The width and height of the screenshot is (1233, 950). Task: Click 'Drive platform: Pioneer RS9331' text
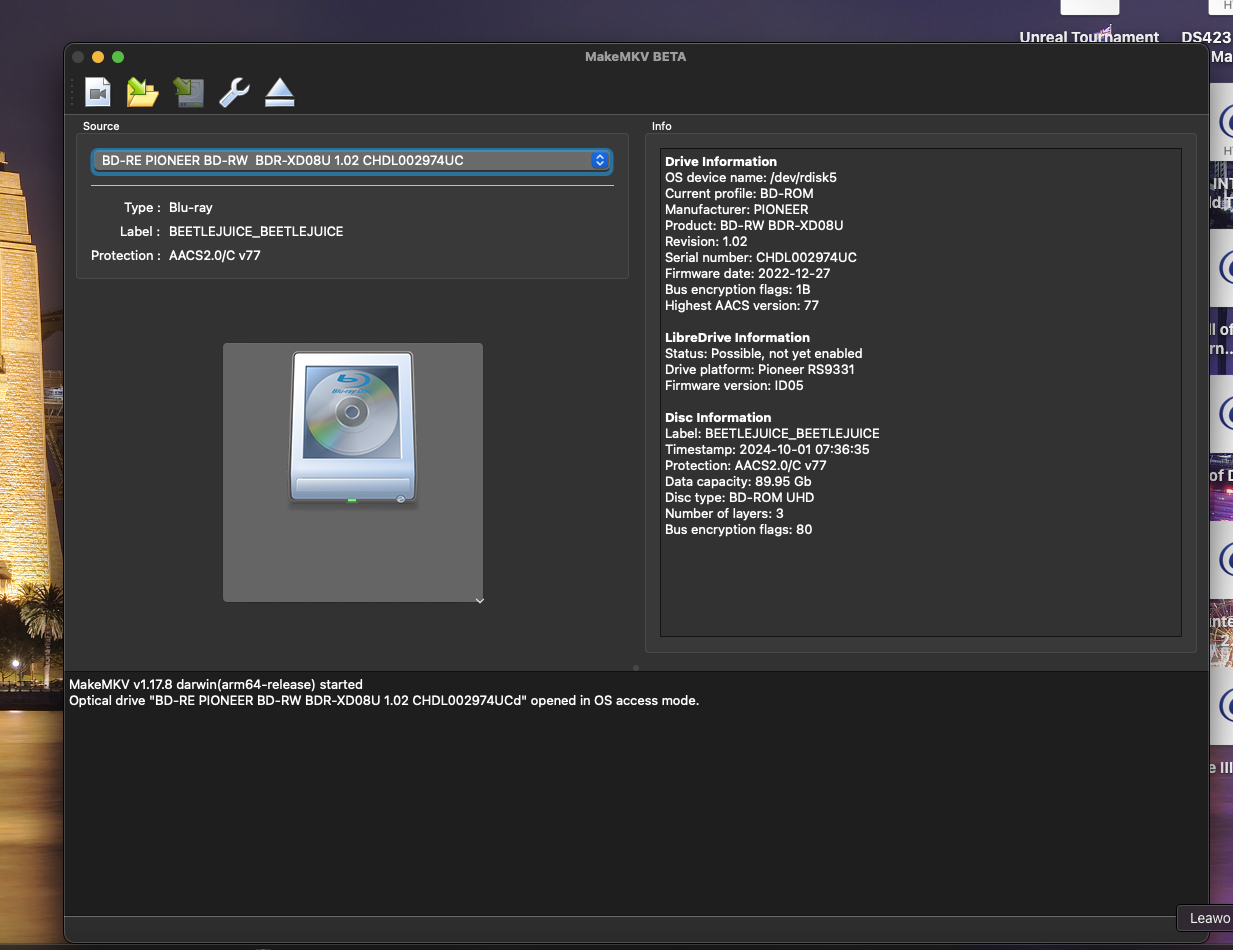pos(759,369)
